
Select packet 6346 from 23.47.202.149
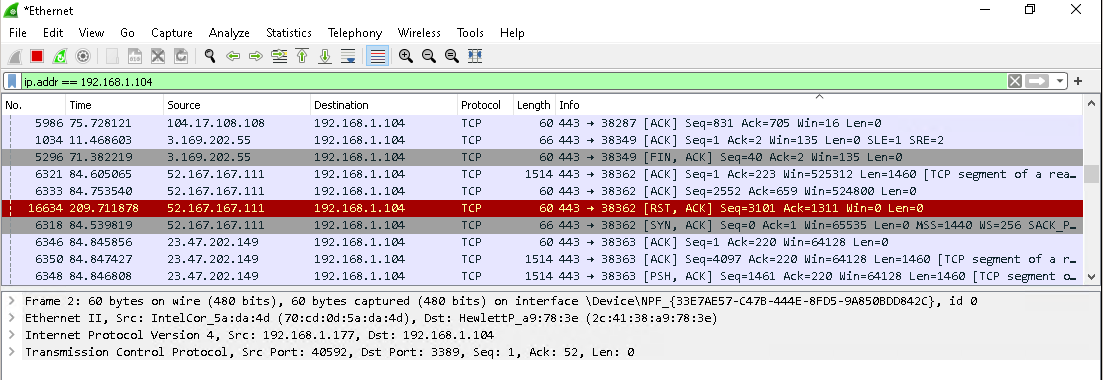coord(542,242)
